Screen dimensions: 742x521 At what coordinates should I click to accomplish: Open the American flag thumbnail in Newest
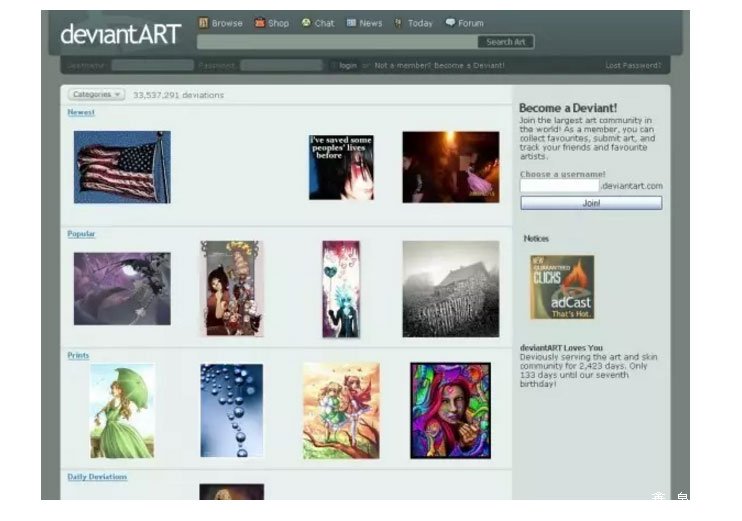tap(122, 167)
